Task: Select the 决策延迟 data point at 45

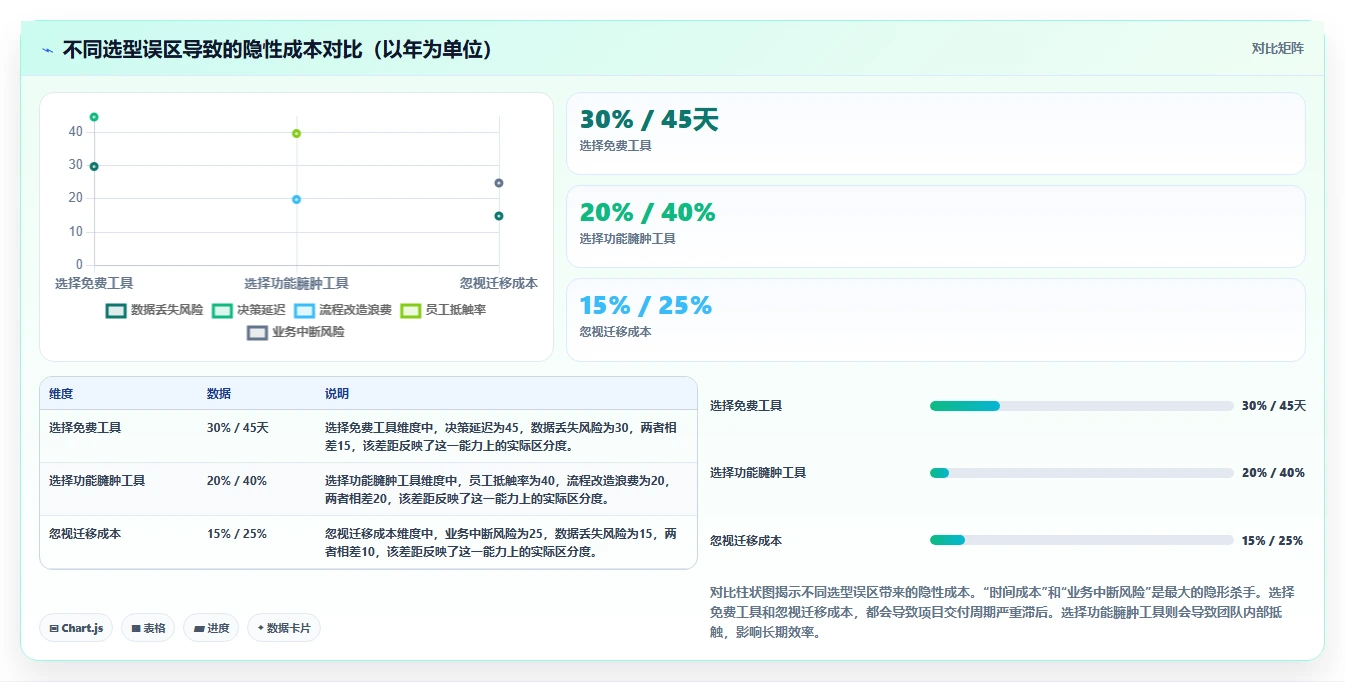Action: pos(94,117)
